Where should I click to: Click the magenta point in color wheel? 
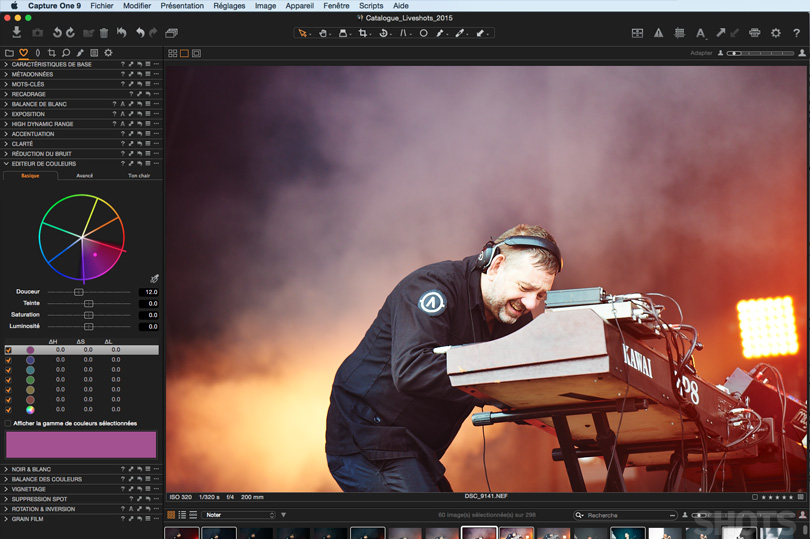(x=95, y=255)
